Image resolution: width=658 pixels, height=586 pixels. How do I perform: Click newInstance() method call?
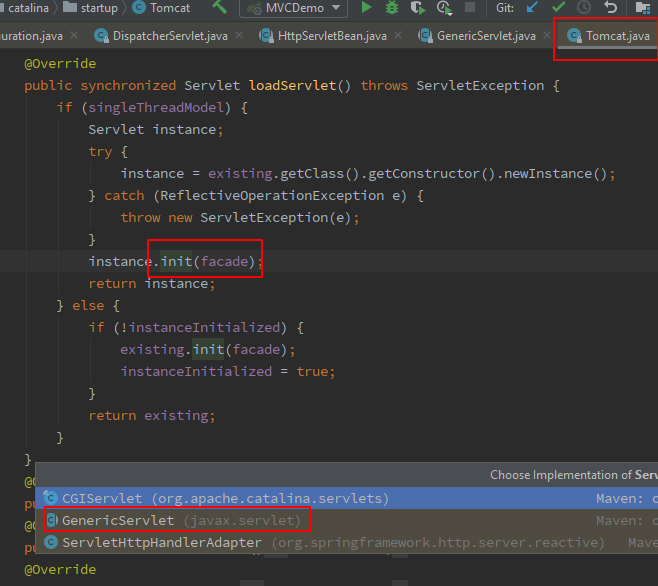pyautogui.click(x=555, y=174)
